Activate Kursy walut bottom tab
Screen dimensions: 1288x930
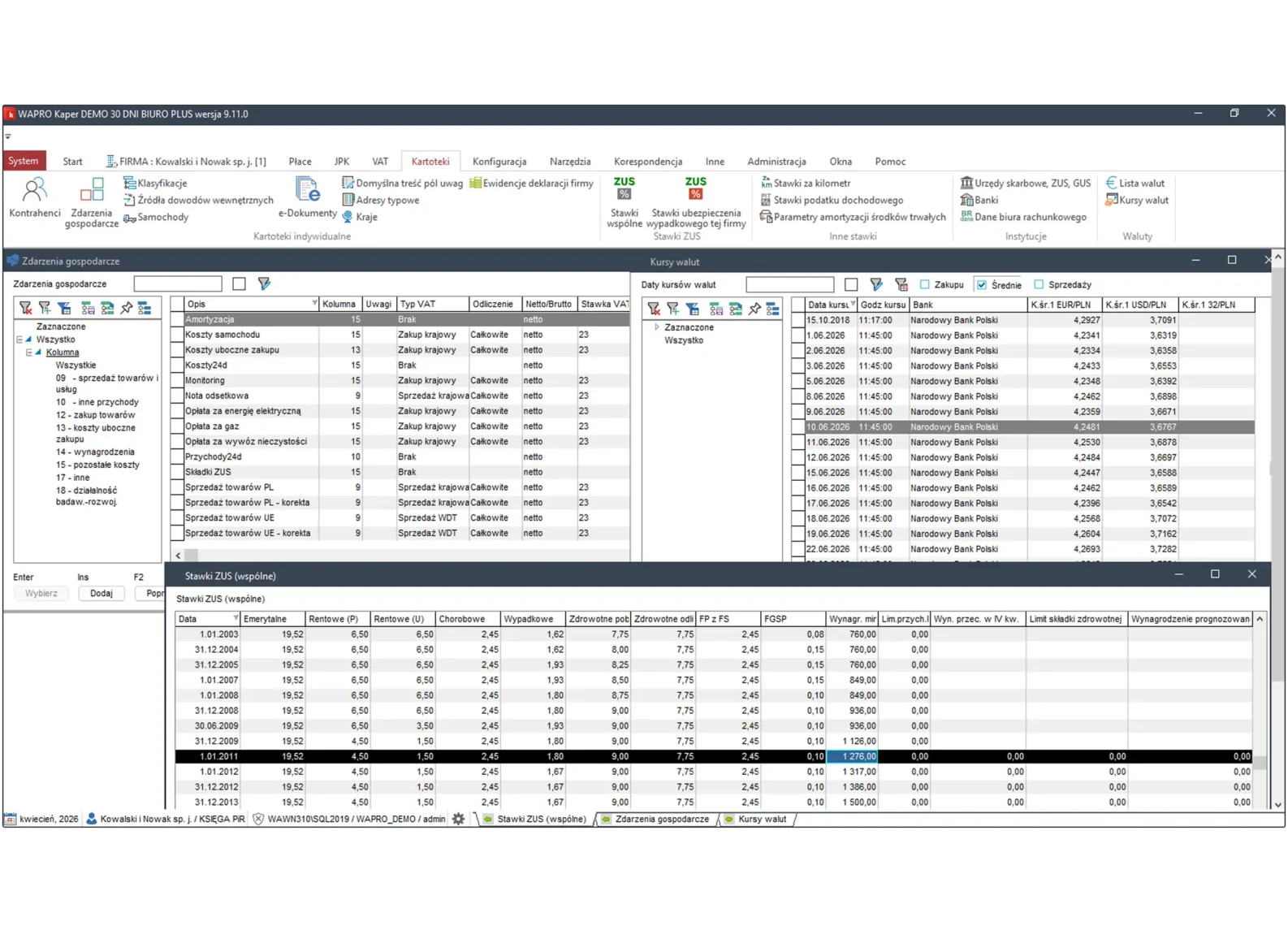point(756,820)
